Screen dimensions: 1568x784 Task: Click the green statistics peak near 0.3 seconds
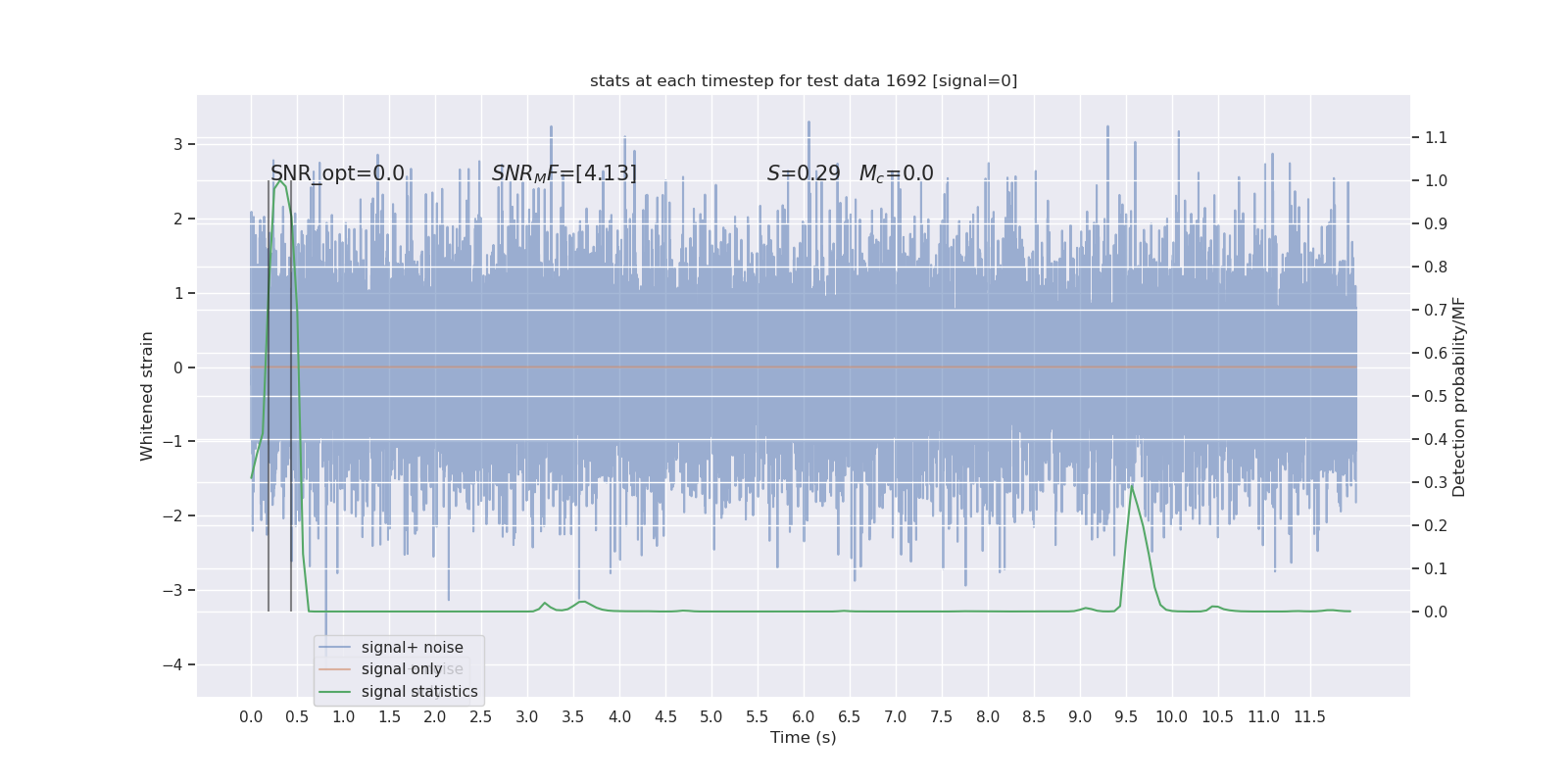(279, 181)
